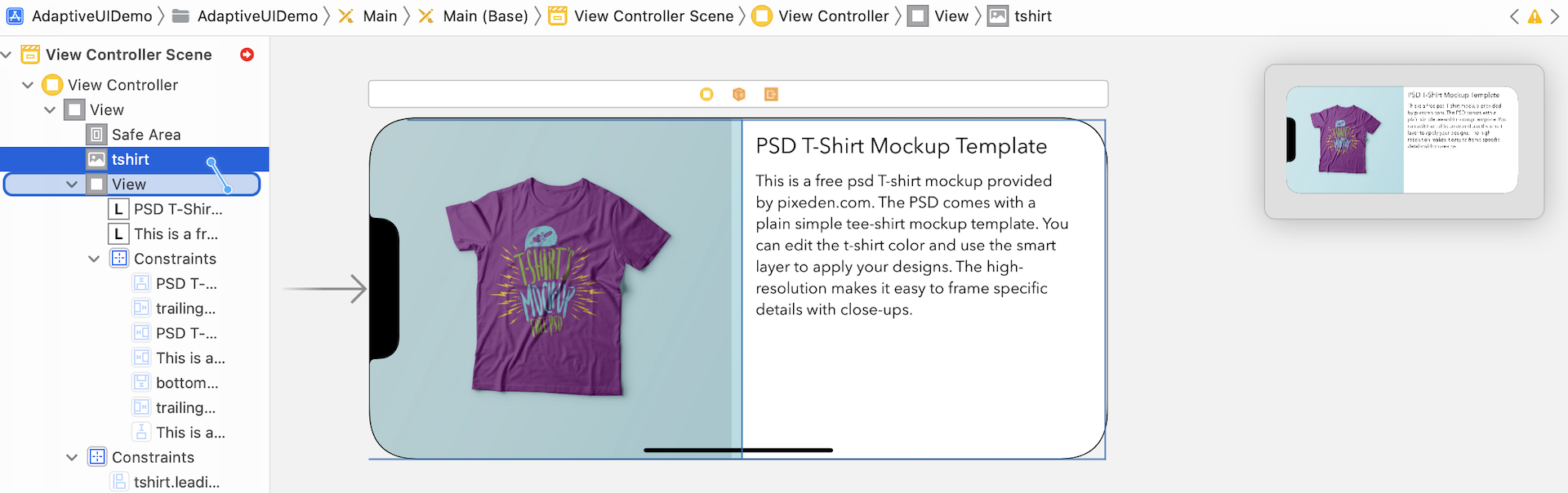The width and height of the screenshot is (1568, 493).
Task: Click the red error indicator in outline
Action: (x=247, y=55)
